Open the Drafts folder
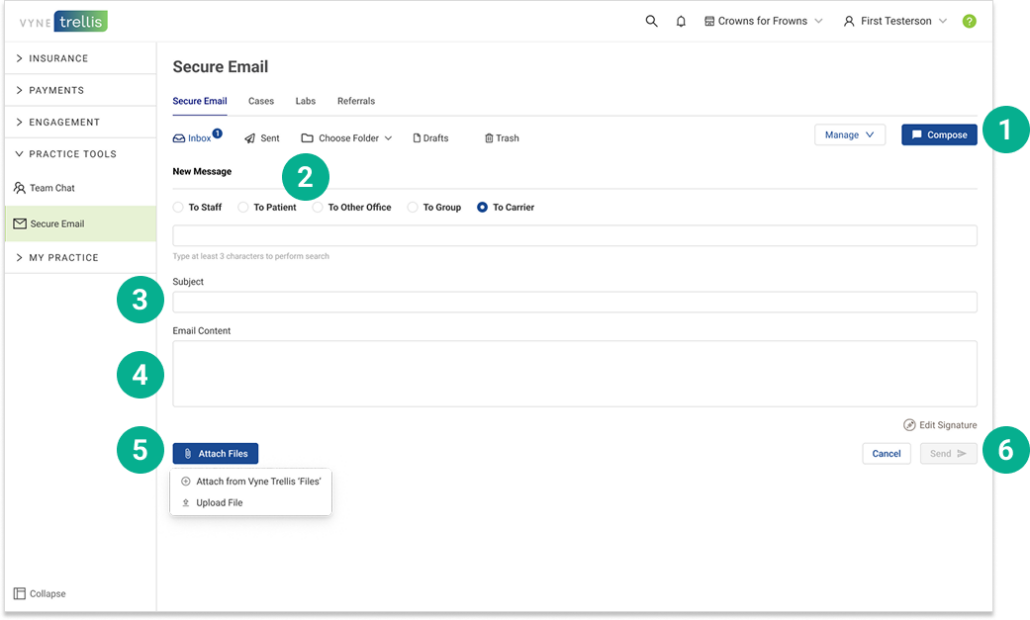The width and height of the screenshot is (1030, 620). [x=430, y=139]
